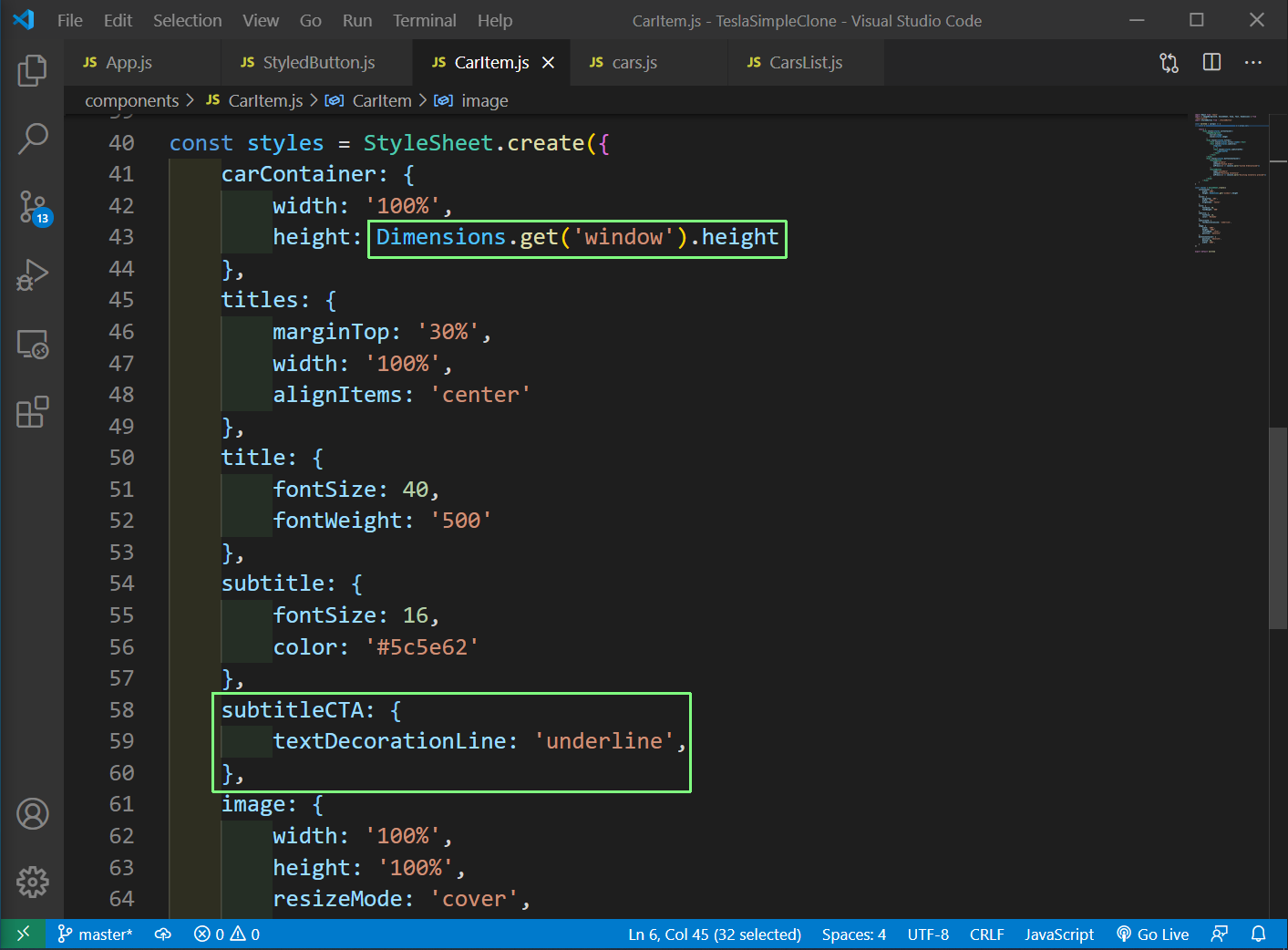Switch to the App.js tab

click(x=141, y=62)
